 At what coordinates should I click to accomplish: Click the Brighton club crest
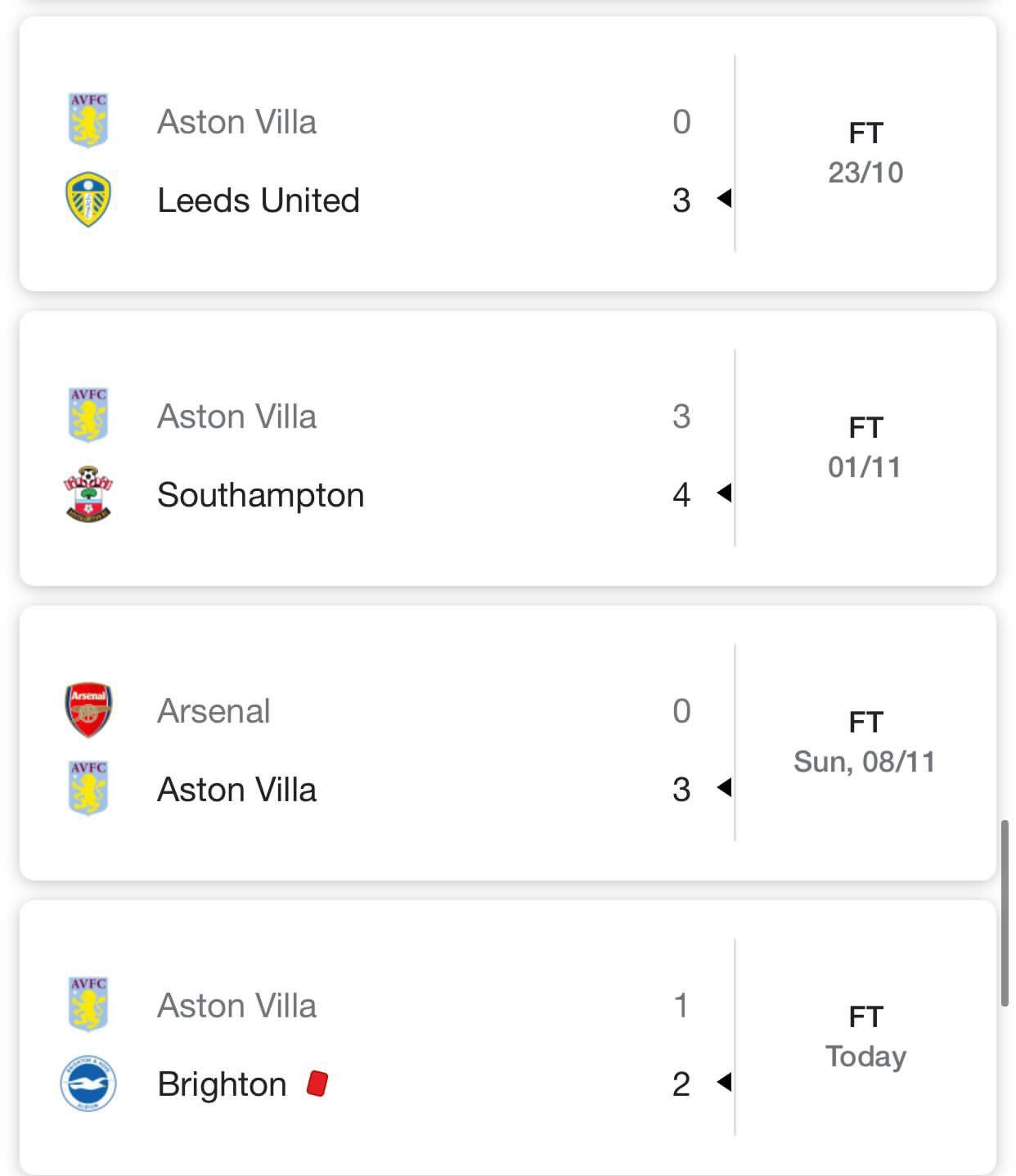pyautogui.click(x=88, y=1083)
